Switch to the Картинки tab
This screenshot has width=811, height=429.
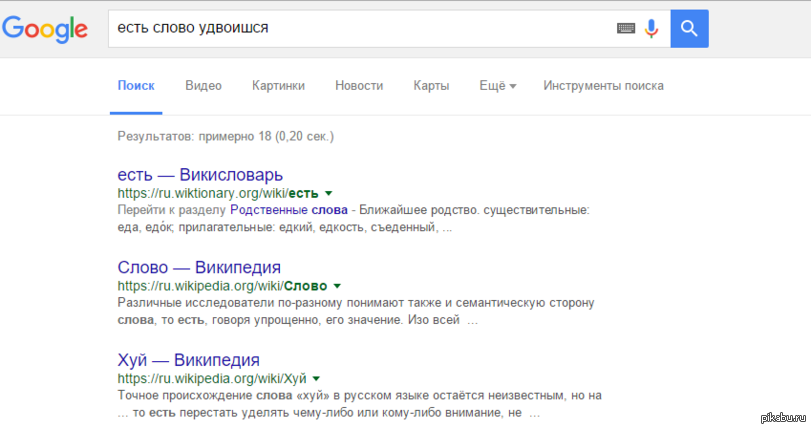(278, 86)
